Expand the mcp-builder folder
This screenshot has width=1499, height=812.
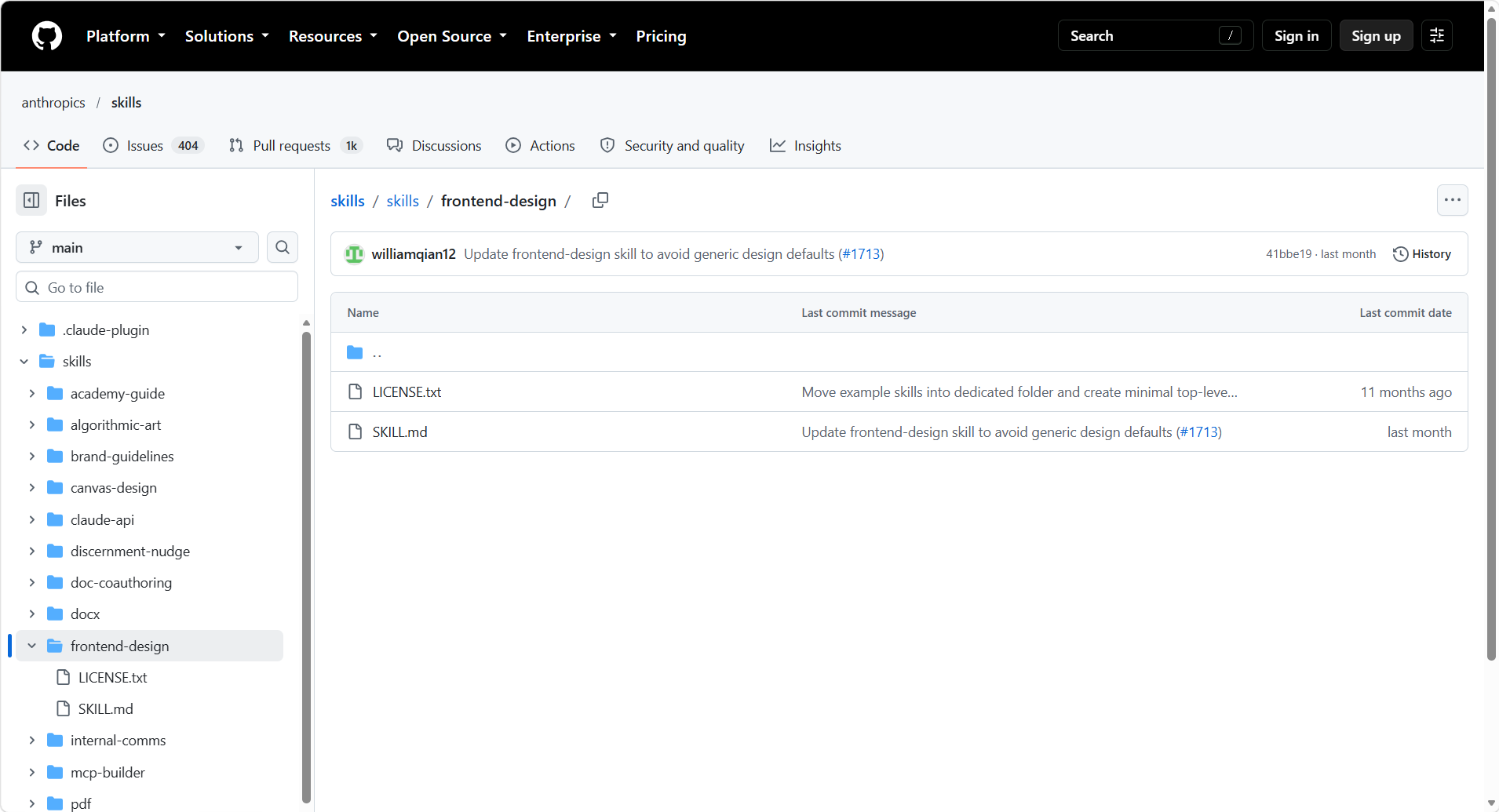point(32,772)
